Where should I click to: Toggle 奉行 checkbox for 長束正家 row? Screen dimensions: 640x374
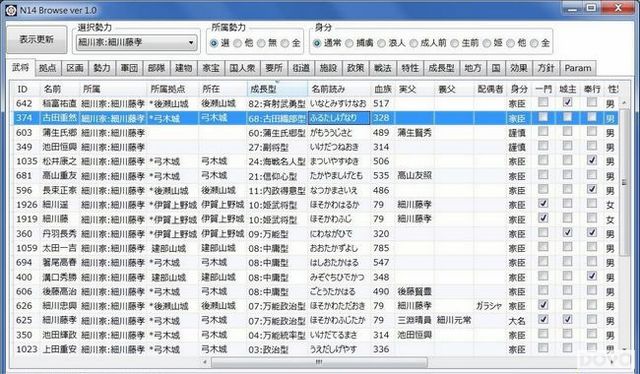tap(592, 189)
